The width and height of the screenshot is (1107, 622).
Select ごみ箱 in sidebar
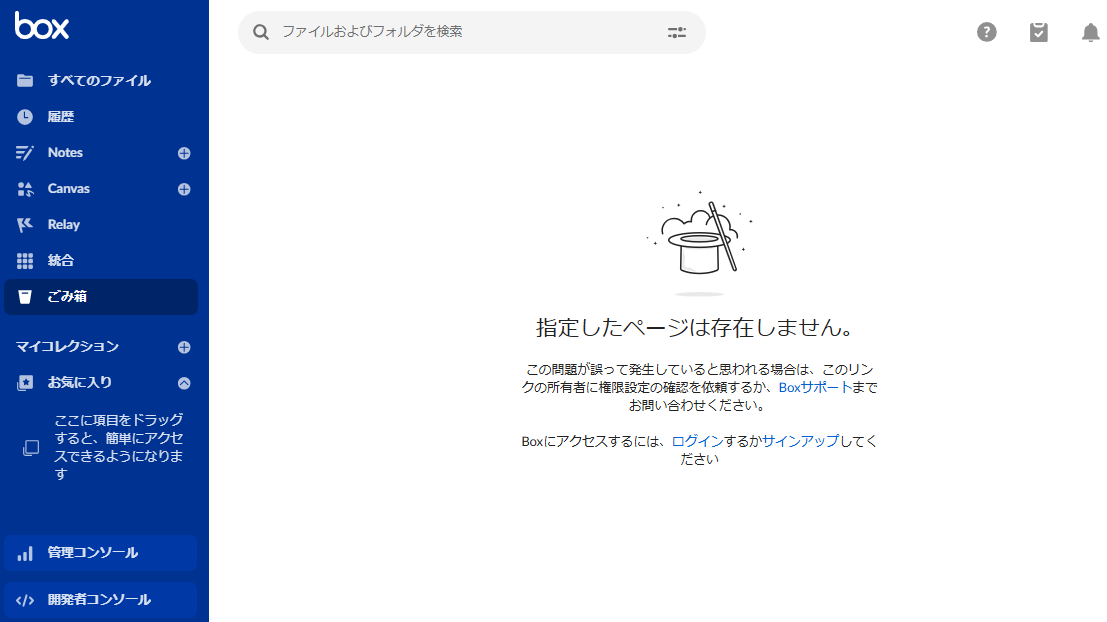coord(67,297)
